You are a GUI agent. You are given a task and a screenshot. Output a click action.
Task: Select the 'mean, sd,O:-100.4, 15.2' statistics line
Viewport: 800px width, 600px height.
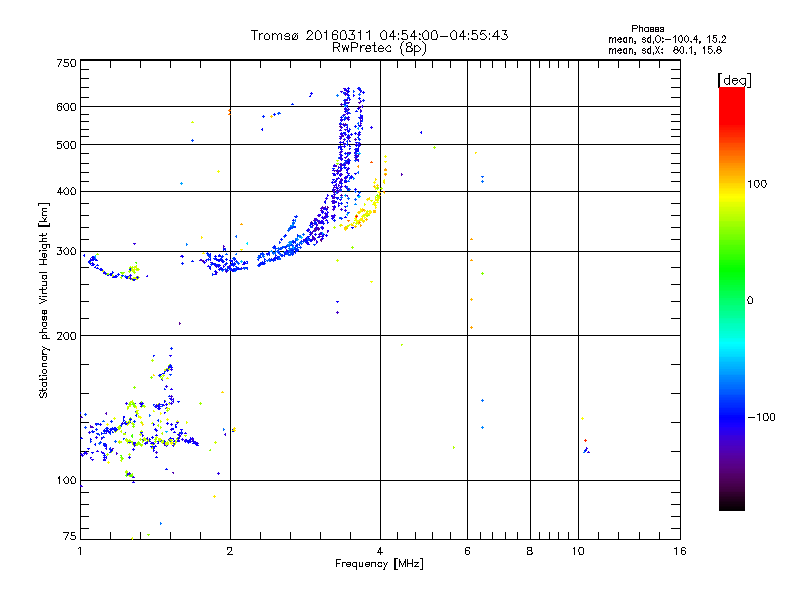pyautogui.click(x=667, y=39)
